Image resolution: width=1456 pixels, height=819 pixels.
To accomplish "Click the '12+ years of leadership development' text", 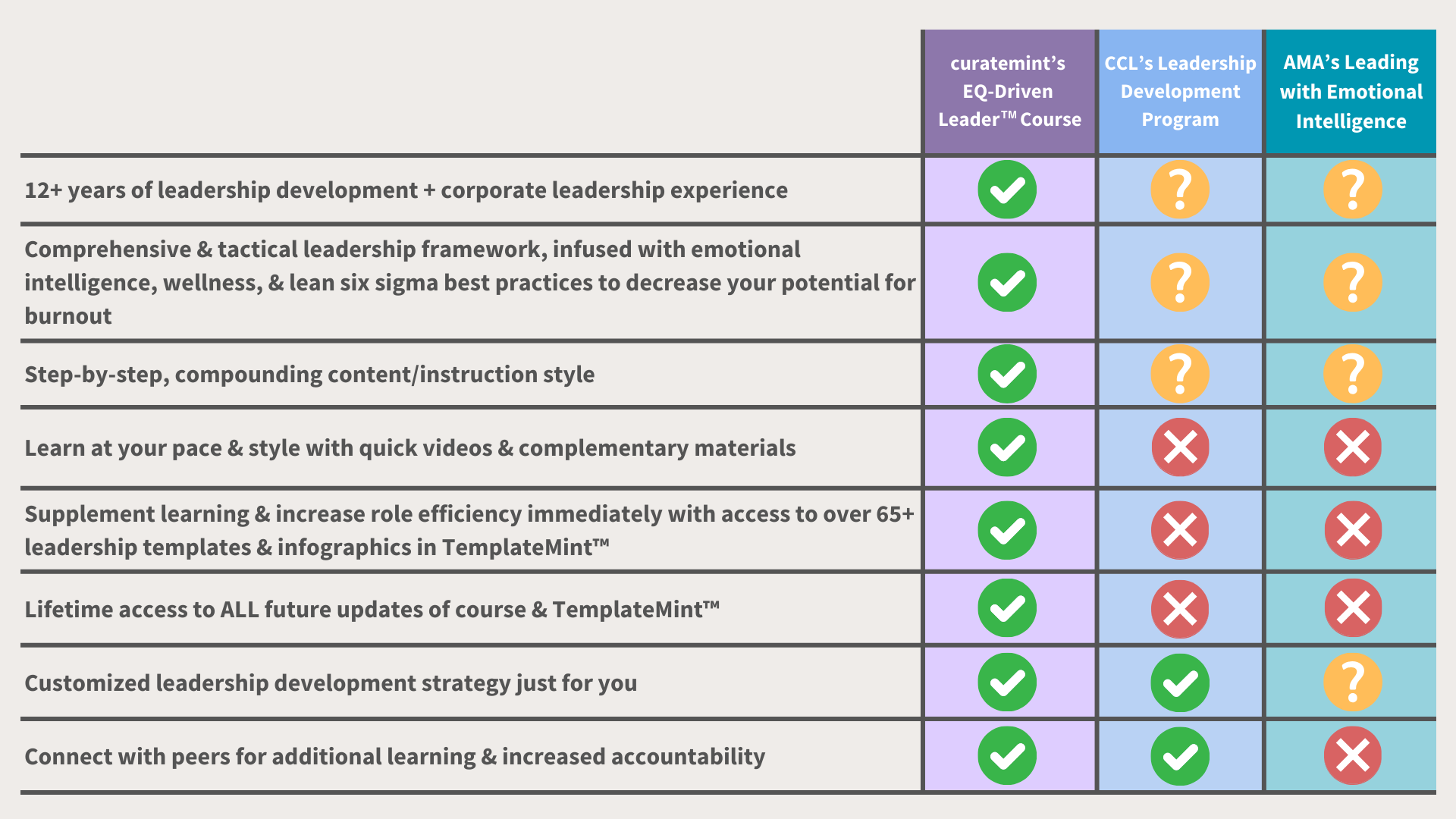I will tap(221, 190).
